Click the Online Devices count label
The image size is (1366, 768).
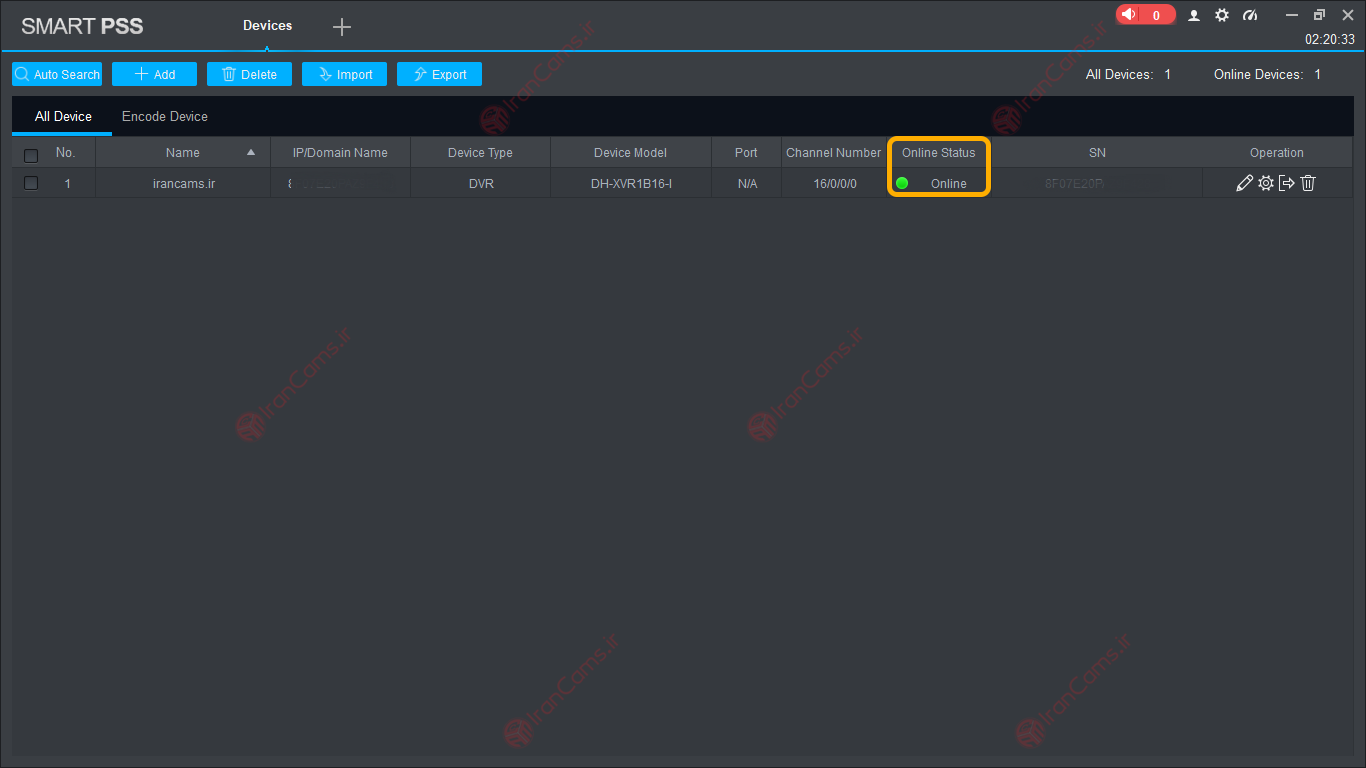(1267, 74)
